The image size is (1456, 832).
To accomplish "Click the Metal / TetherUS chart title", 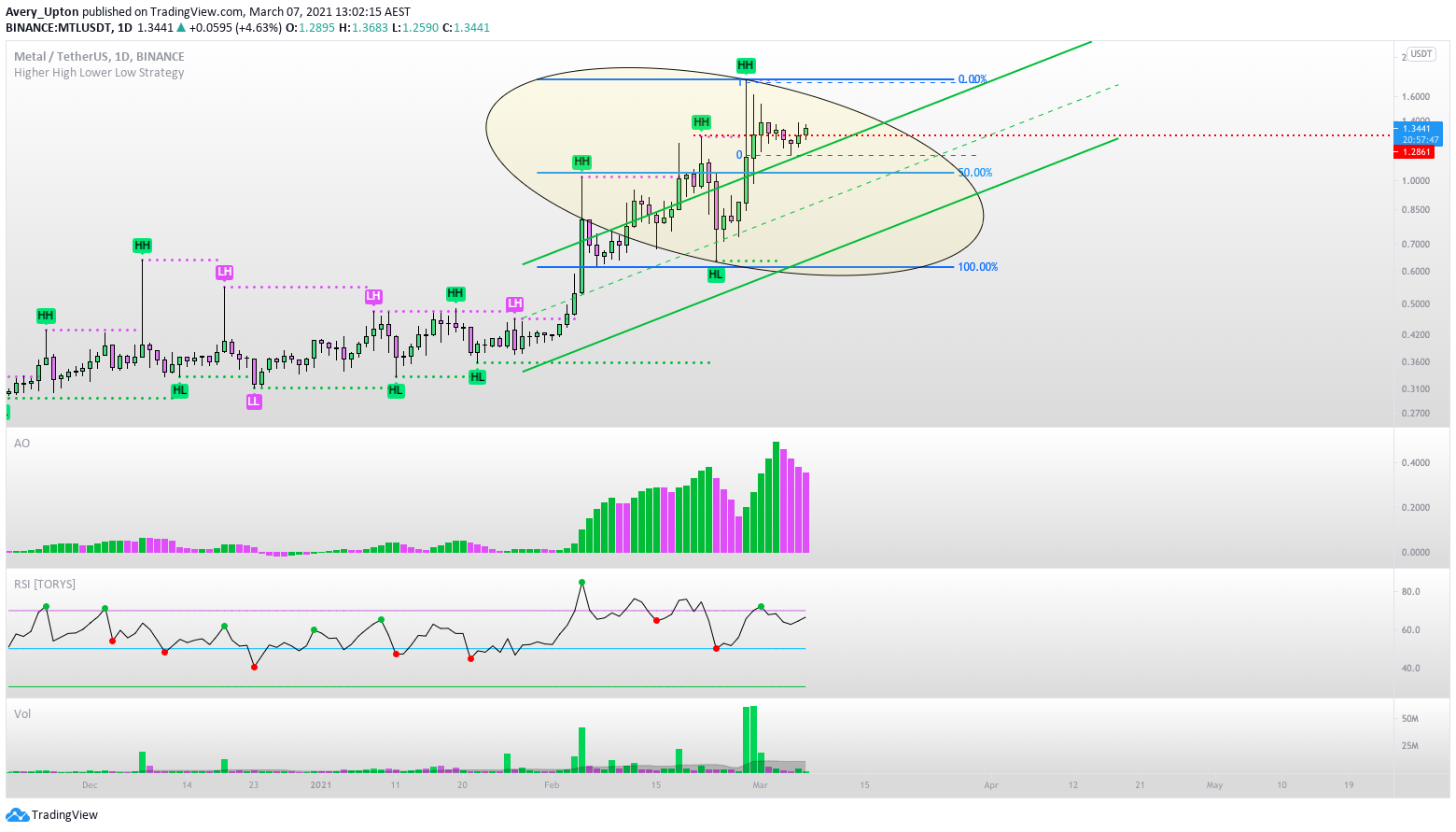I will [99, 57].
